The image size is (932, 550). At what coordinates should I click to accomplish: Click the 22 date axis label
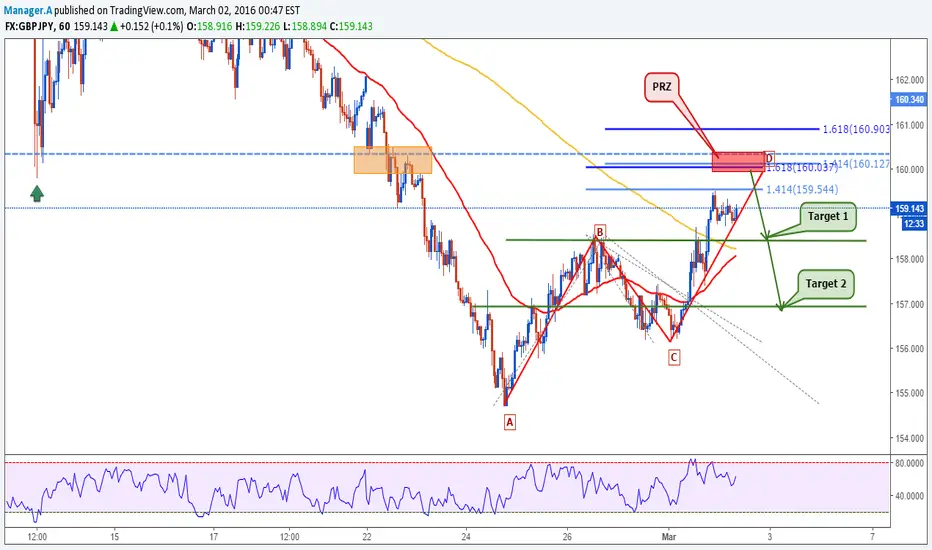click(x=367, y=536)
